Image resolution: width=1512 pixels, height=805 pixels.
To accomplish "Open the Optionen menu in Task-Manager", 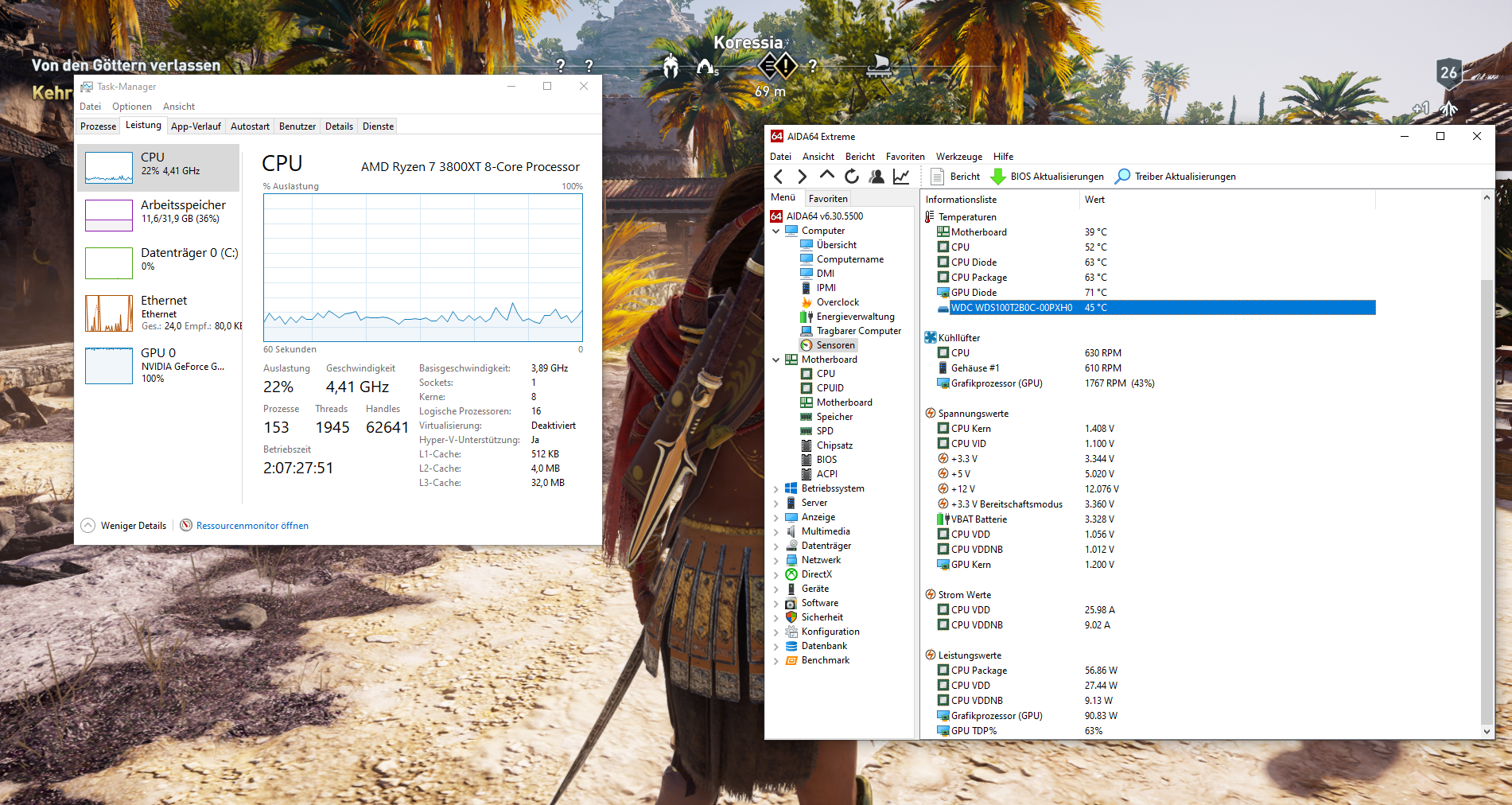I will point(132,107).
